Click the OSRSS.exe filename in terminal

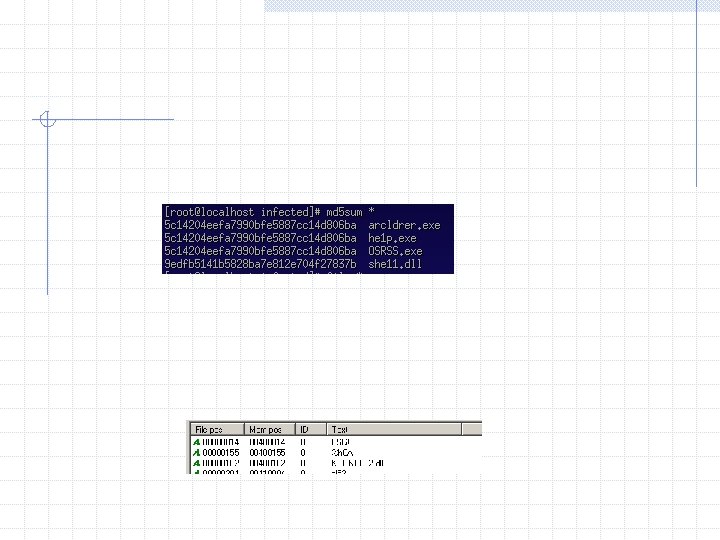coord(395,251)
